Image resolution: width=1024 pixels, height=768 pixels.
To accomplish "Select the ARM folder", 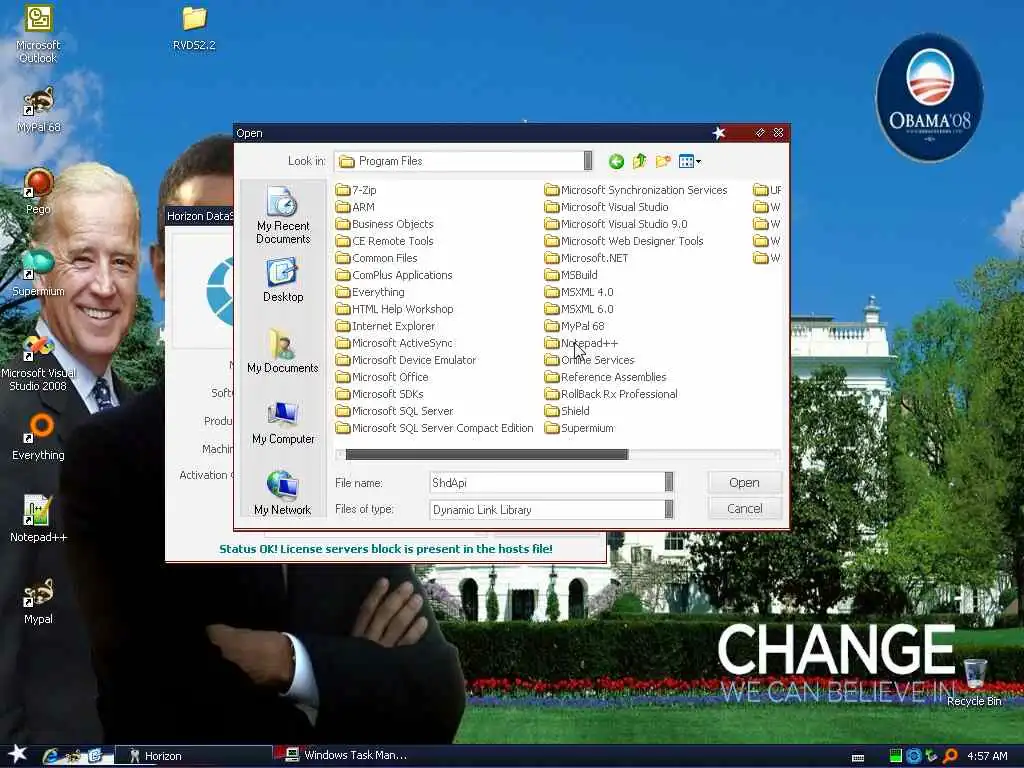I will click(355, 207).
